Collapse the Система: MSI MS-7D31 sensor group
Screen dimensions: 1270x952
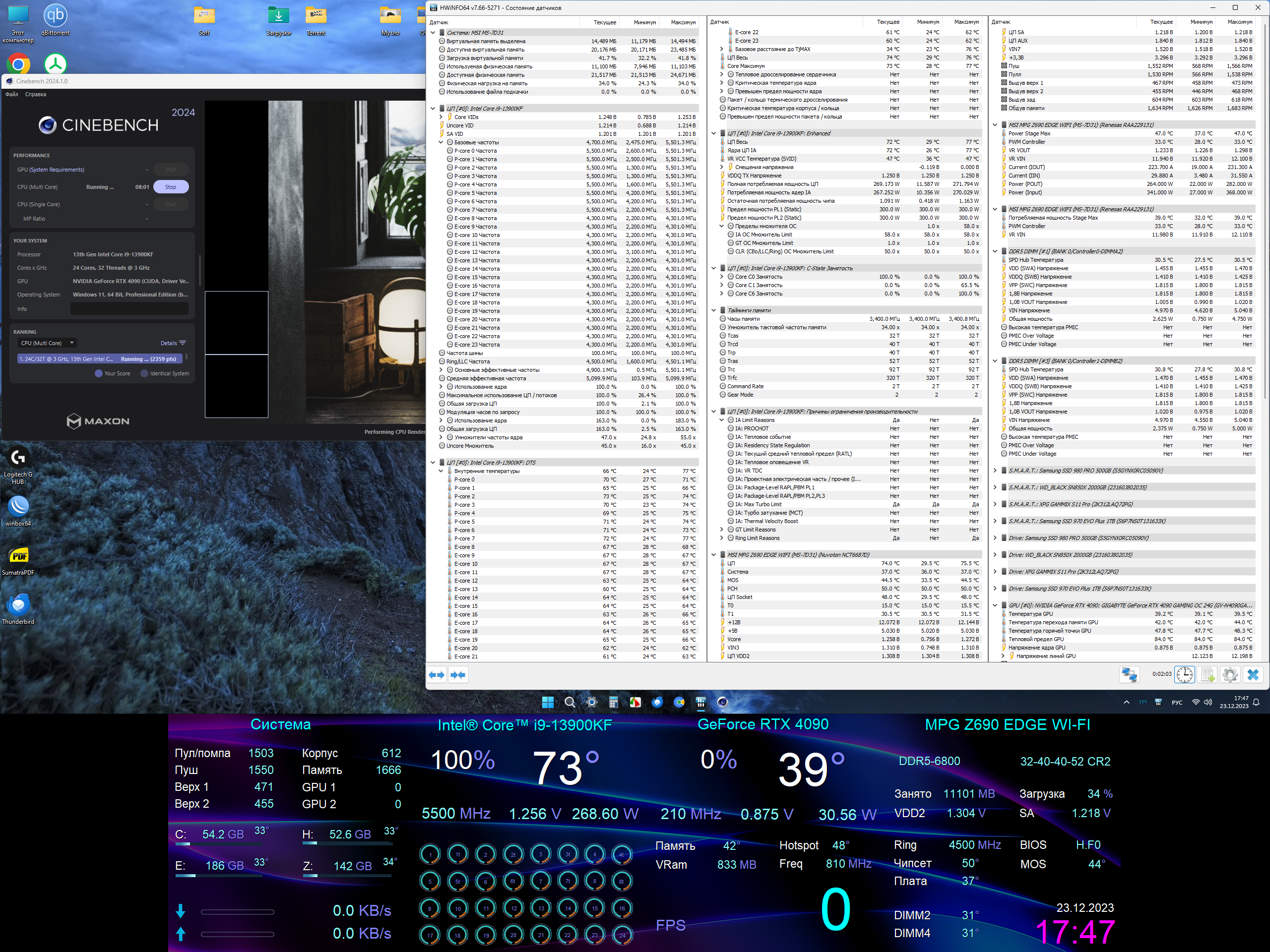(433, 33)
